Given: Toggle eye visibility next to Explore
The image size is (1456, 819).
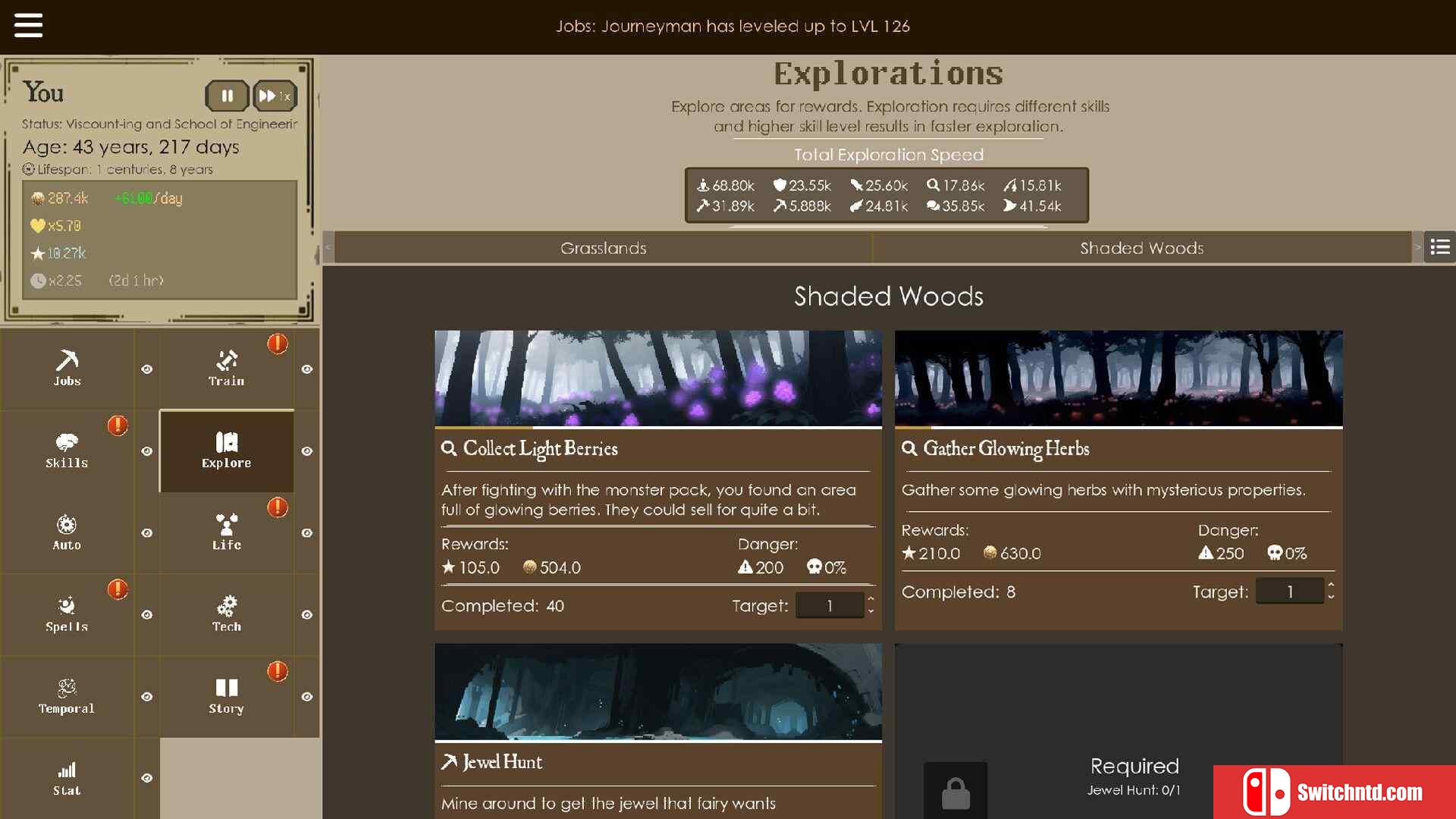Looking at the screenshot, I should point(307,451).
